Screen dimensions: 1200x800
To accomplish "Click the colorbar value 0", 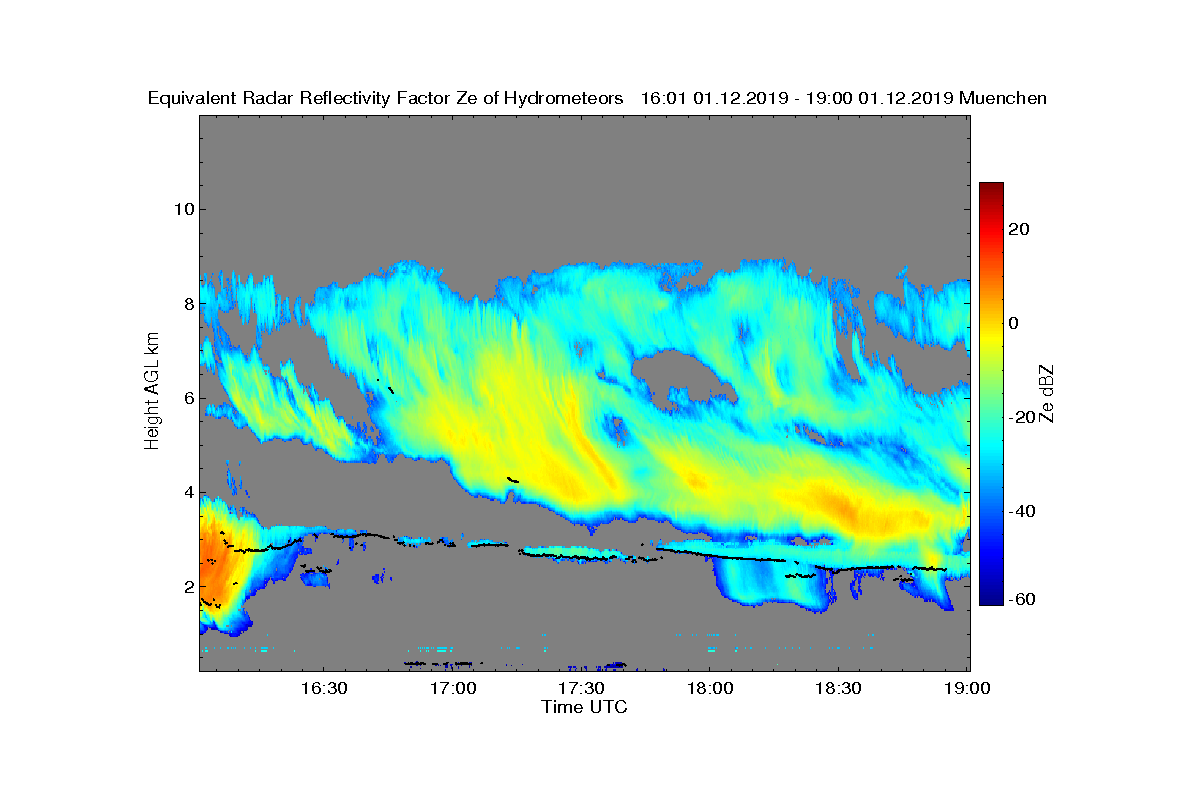I will tap(1014, 323).
